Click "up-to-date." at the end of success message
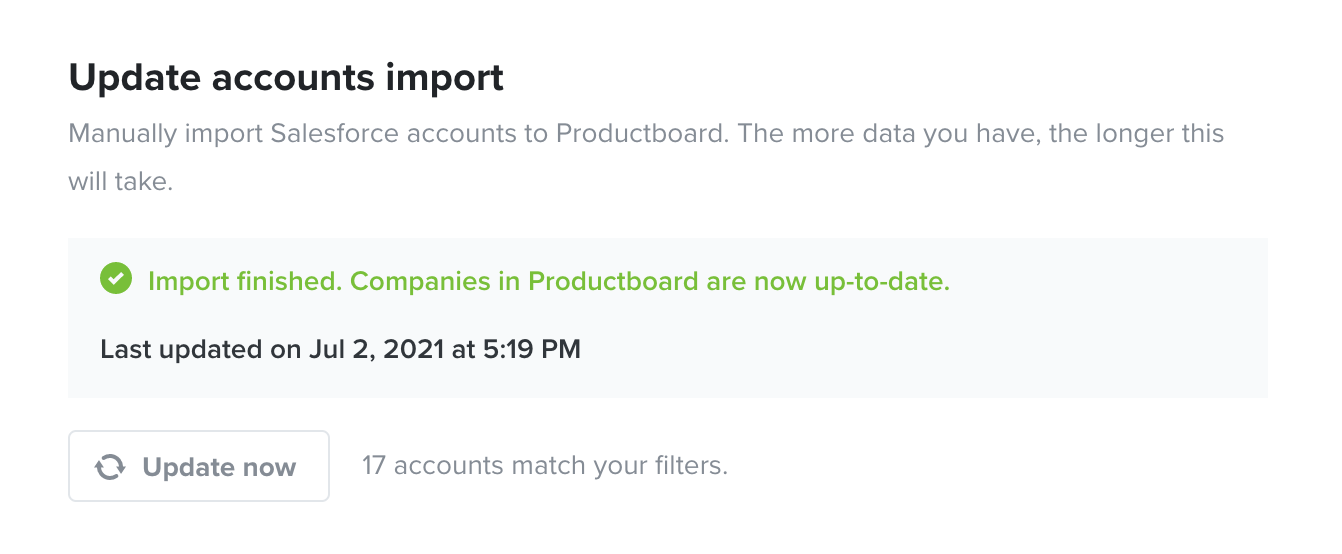 pyautogui.click(x=877, y=282)
